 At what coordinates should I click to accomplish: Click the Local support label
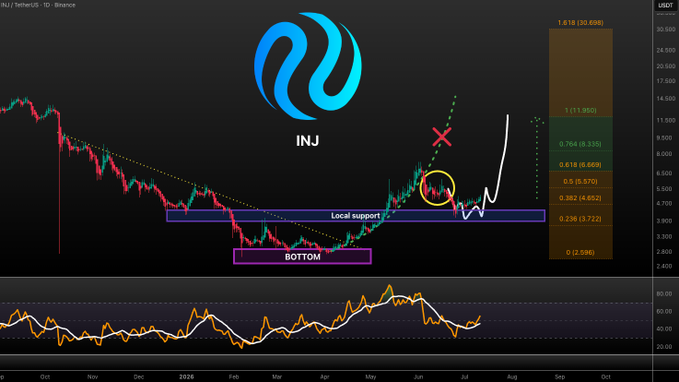pyautogui.click(x=355, y=216)
